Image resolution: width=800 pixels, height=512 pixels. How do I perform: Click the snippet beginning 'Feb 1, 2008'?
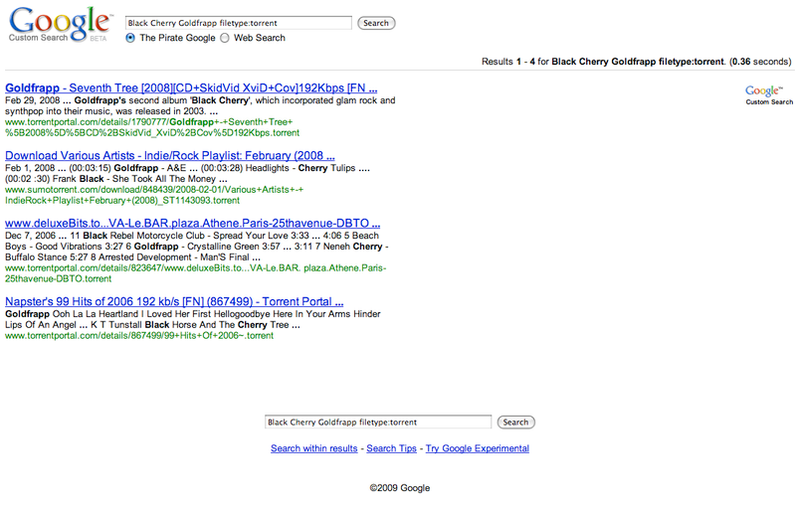(x=187, y=173)
